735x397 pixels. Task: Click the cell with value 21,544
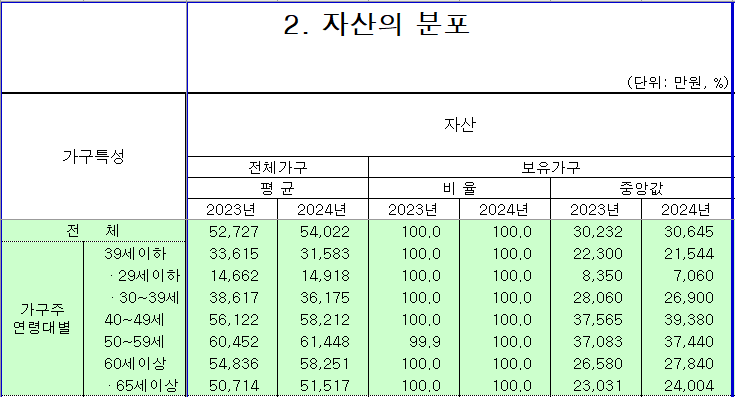(x=687, y=254)
